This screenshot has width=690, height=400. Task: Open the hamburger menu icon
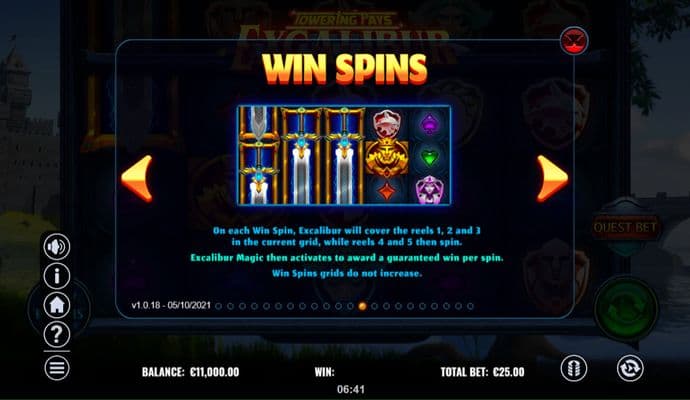click(x=57, y=367)
